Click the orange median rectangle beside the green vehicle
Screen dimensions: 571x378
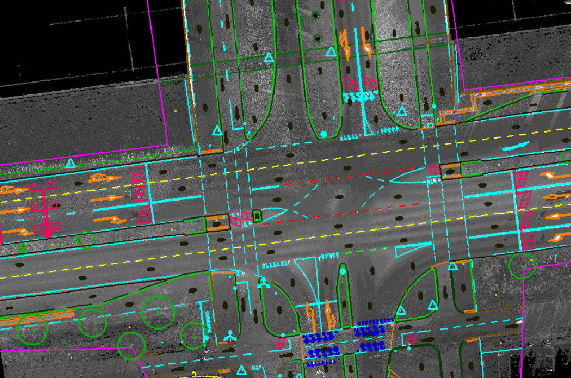coord(217,223)
